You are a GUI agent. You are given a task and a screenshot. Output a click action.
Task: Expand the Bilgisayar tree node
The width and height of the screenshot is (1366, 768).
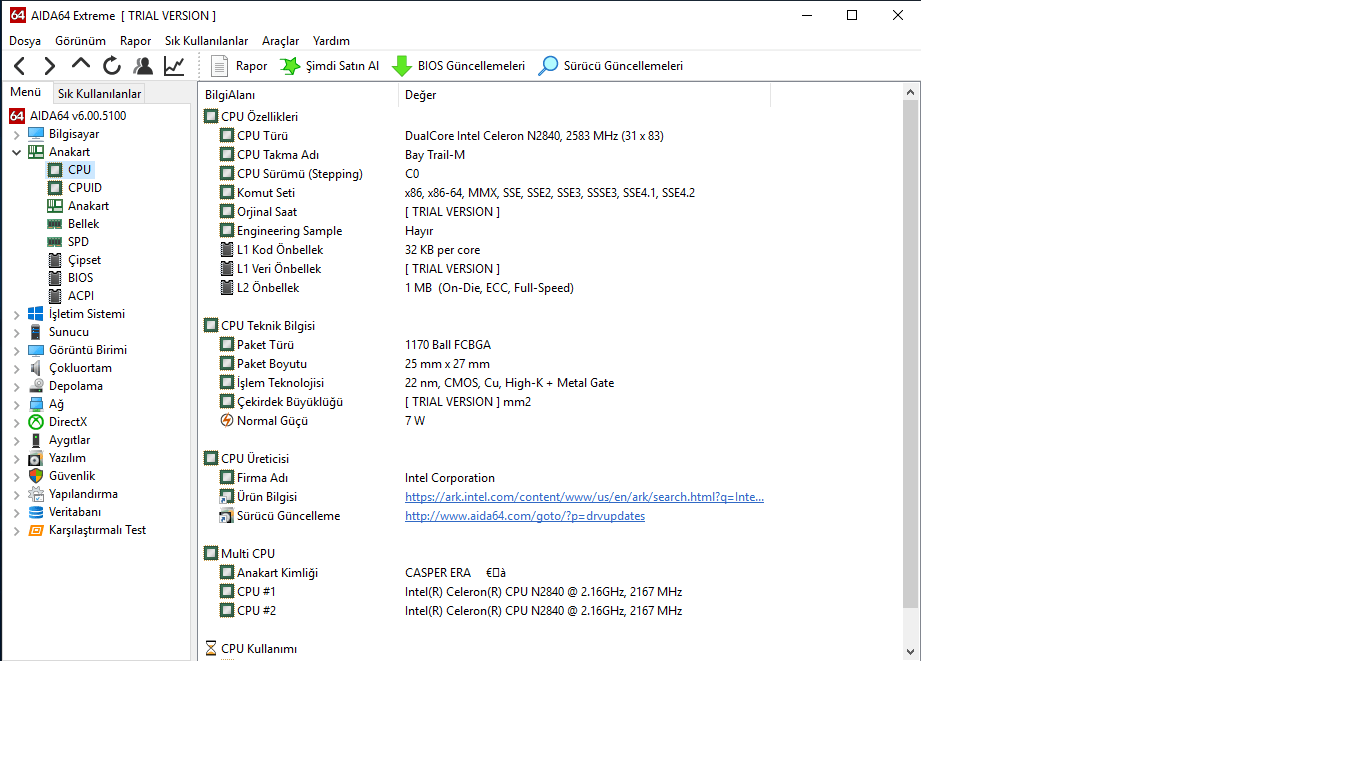16,134
